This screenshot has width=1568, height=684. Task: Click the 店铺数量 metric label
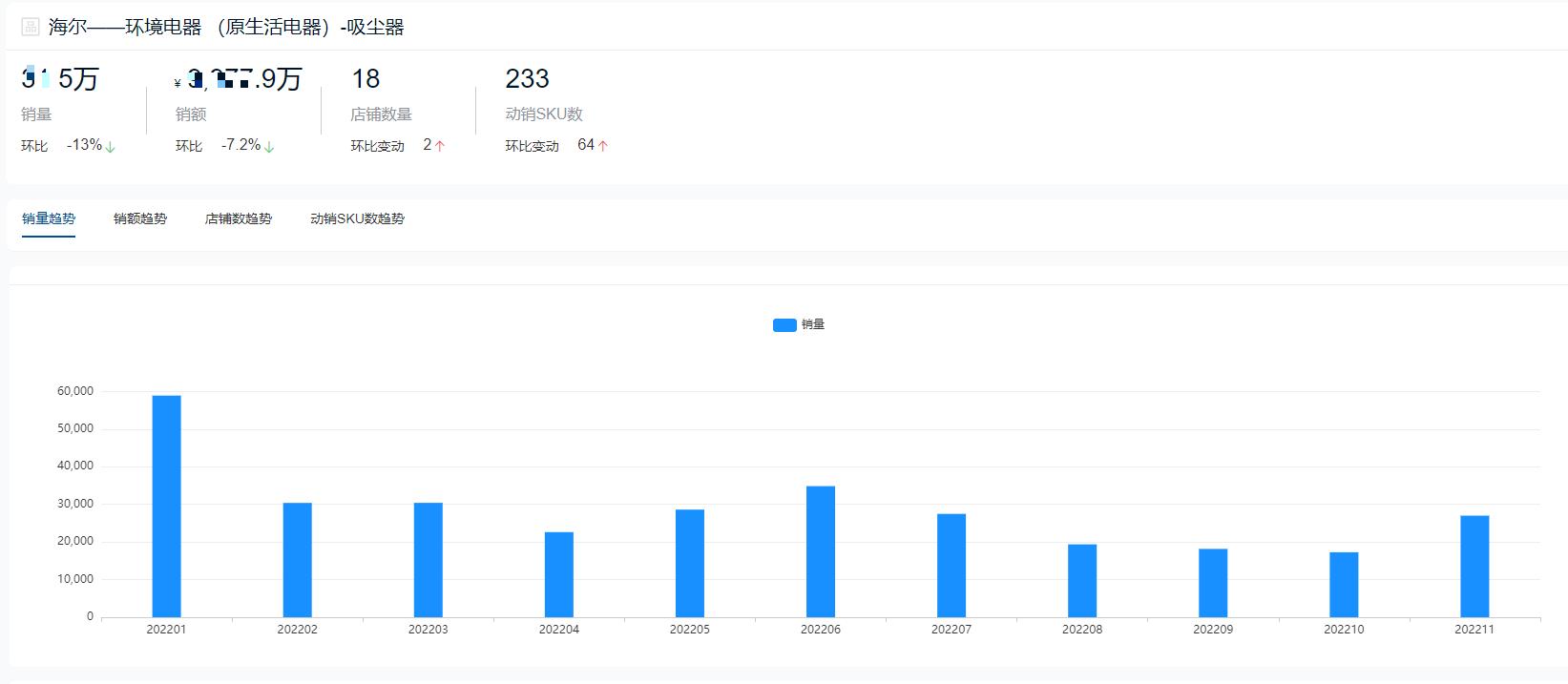(x=381, y=114)
